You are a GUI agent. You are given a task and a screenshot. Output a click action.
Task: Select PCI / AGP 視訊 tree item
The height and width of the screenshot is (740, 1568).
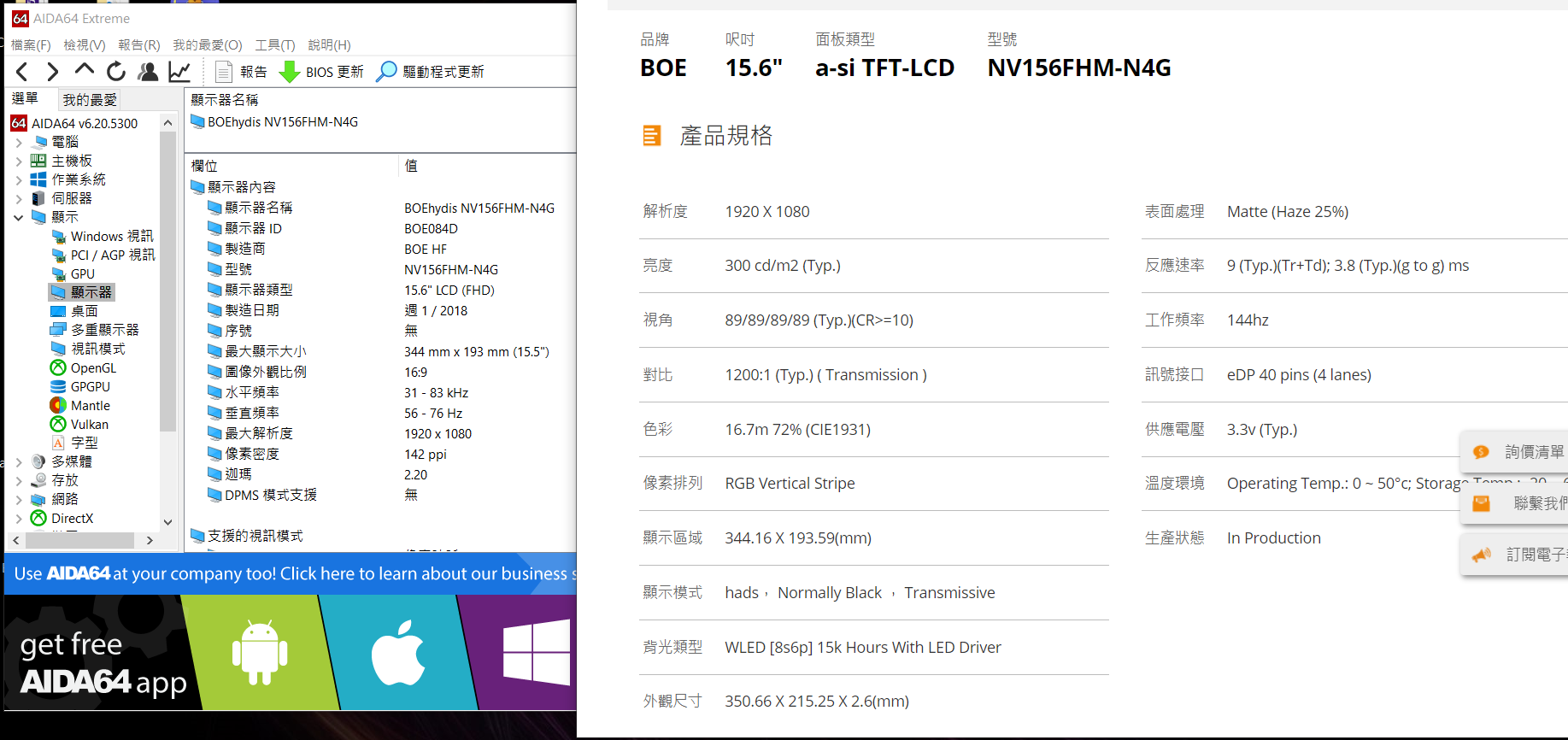(103, 255)
